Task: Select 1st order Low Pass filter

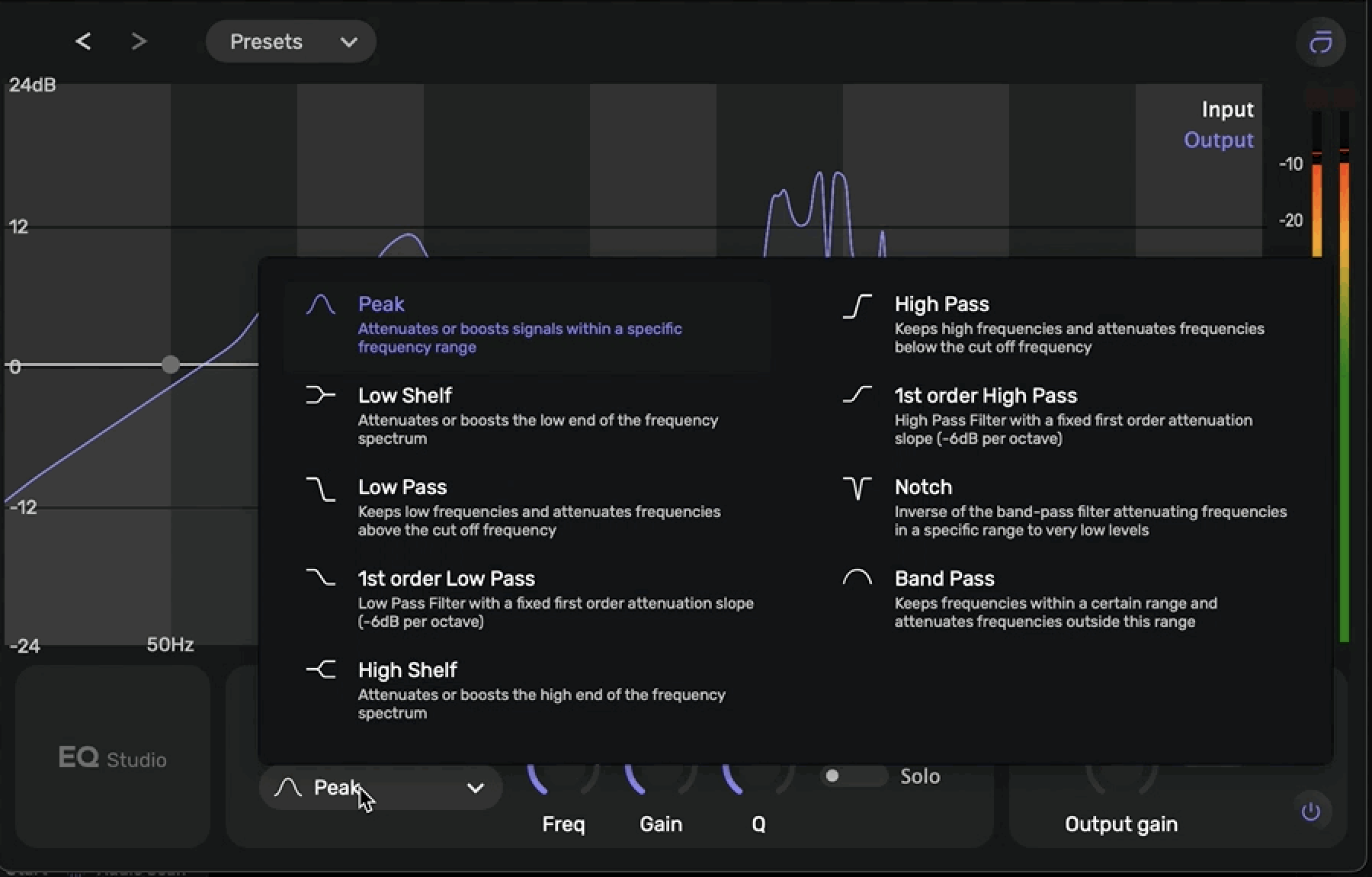Action: tap(527, 599)
